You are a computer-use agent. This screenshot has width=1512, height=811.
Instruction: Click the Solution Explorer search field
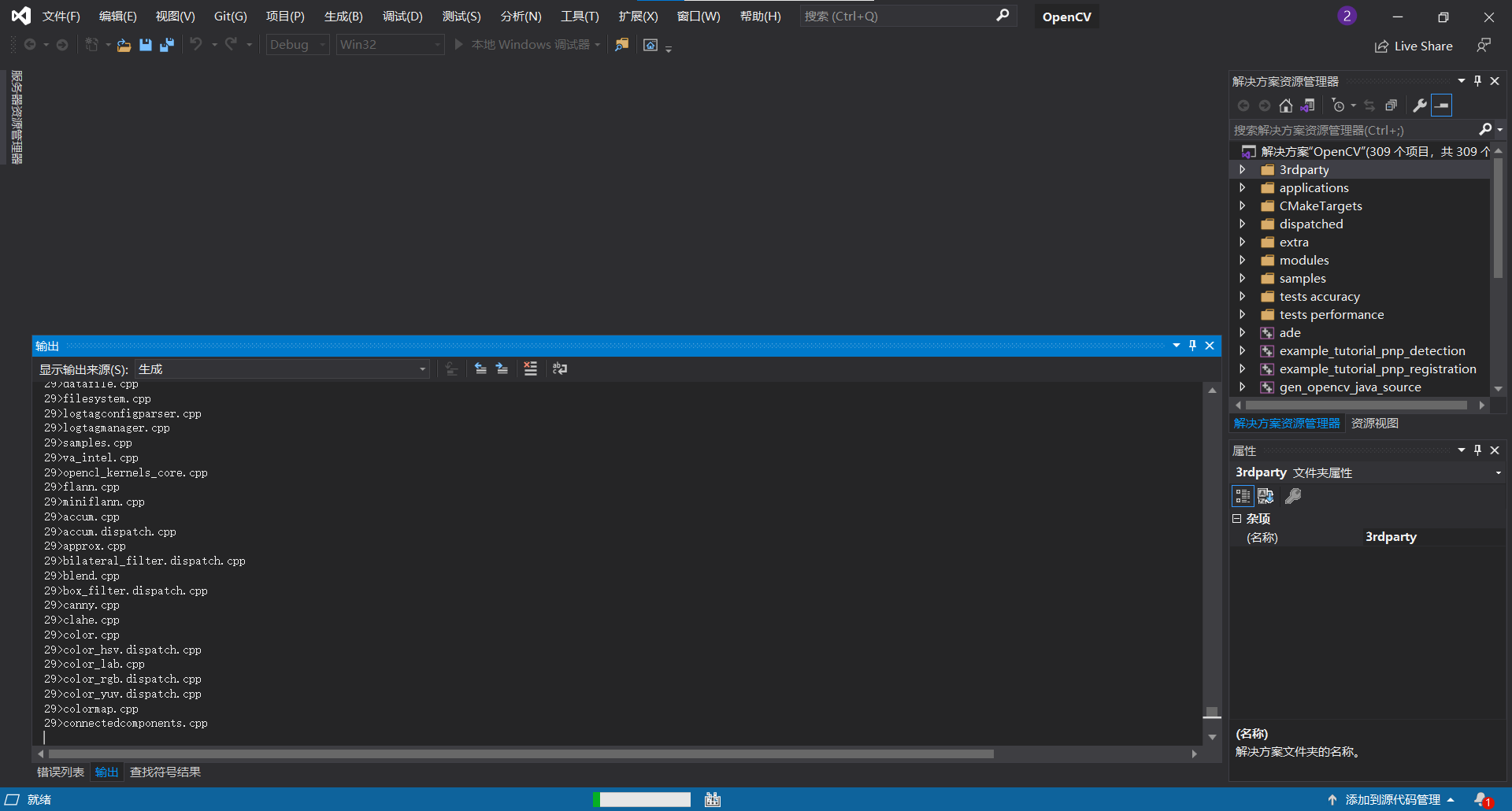point(1356,131)
